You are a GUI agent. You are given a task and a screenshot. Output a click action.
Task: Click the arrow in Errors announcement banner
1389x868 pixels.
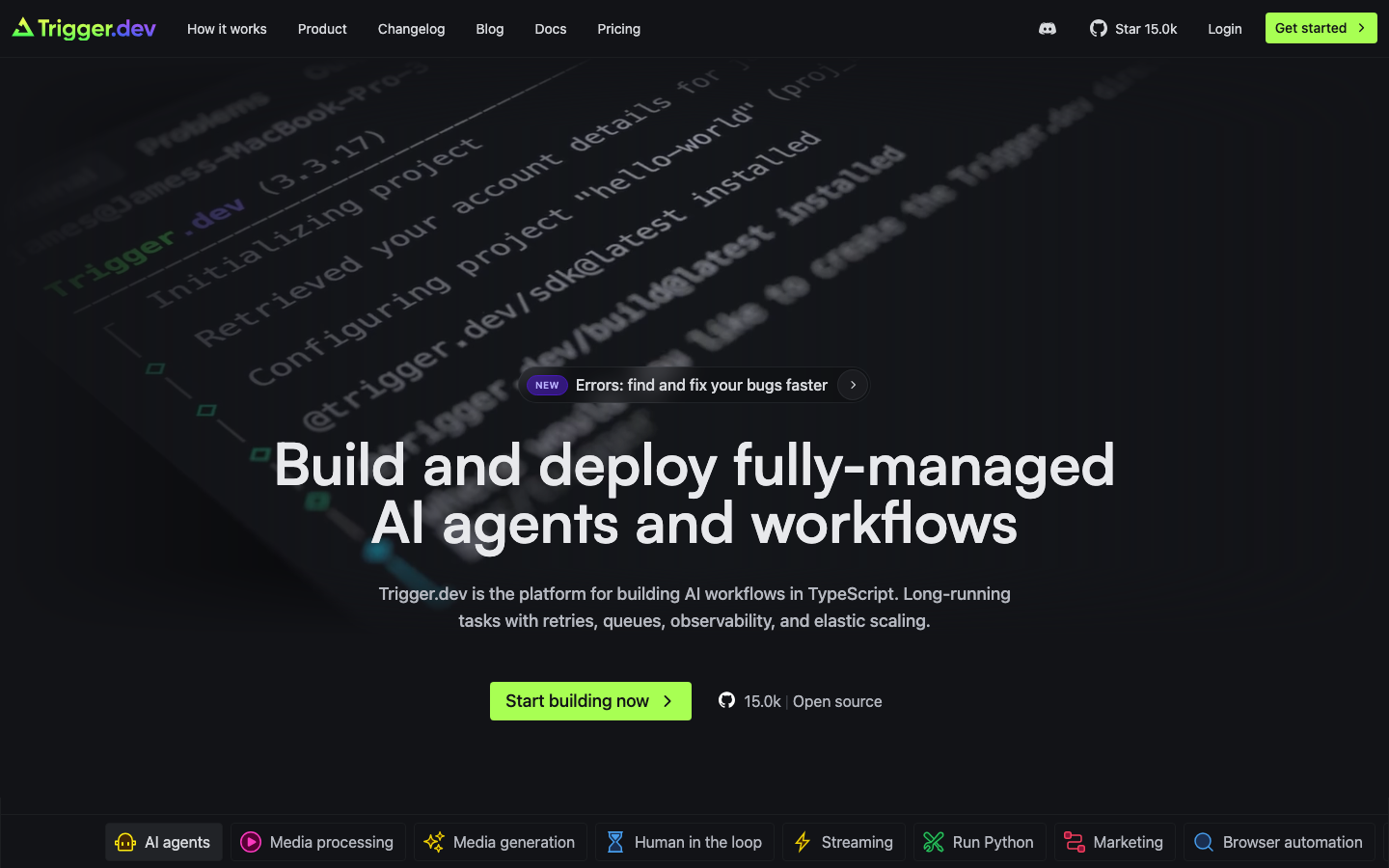[853, 385]
